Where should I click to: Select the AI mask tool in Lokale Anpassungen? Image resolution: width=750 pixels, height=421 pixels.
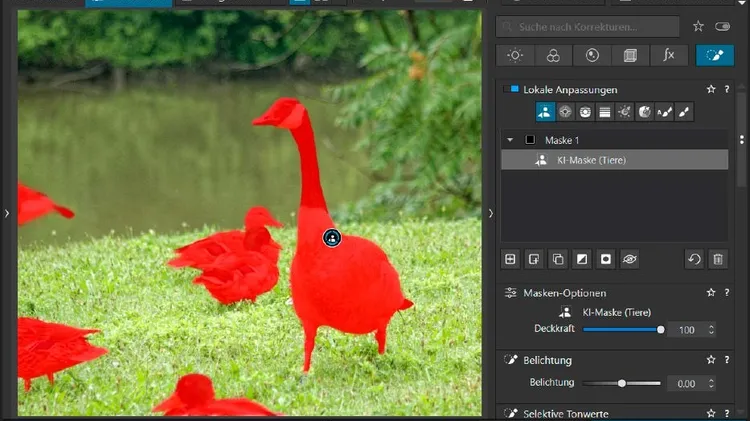click(546, 113)
